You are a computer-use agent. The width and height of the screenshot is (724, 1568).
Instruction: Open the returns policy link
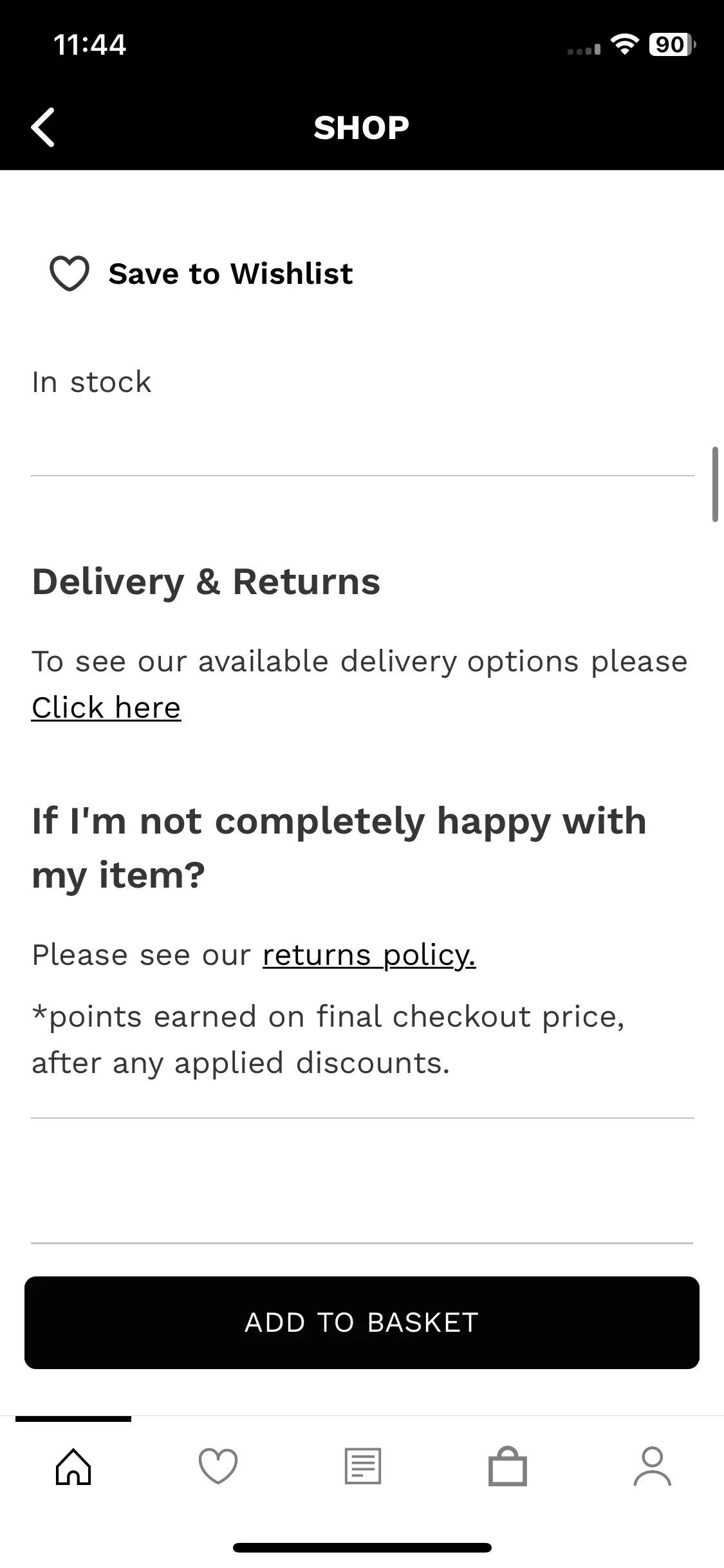pyautogui.click(x=369, y=955)
